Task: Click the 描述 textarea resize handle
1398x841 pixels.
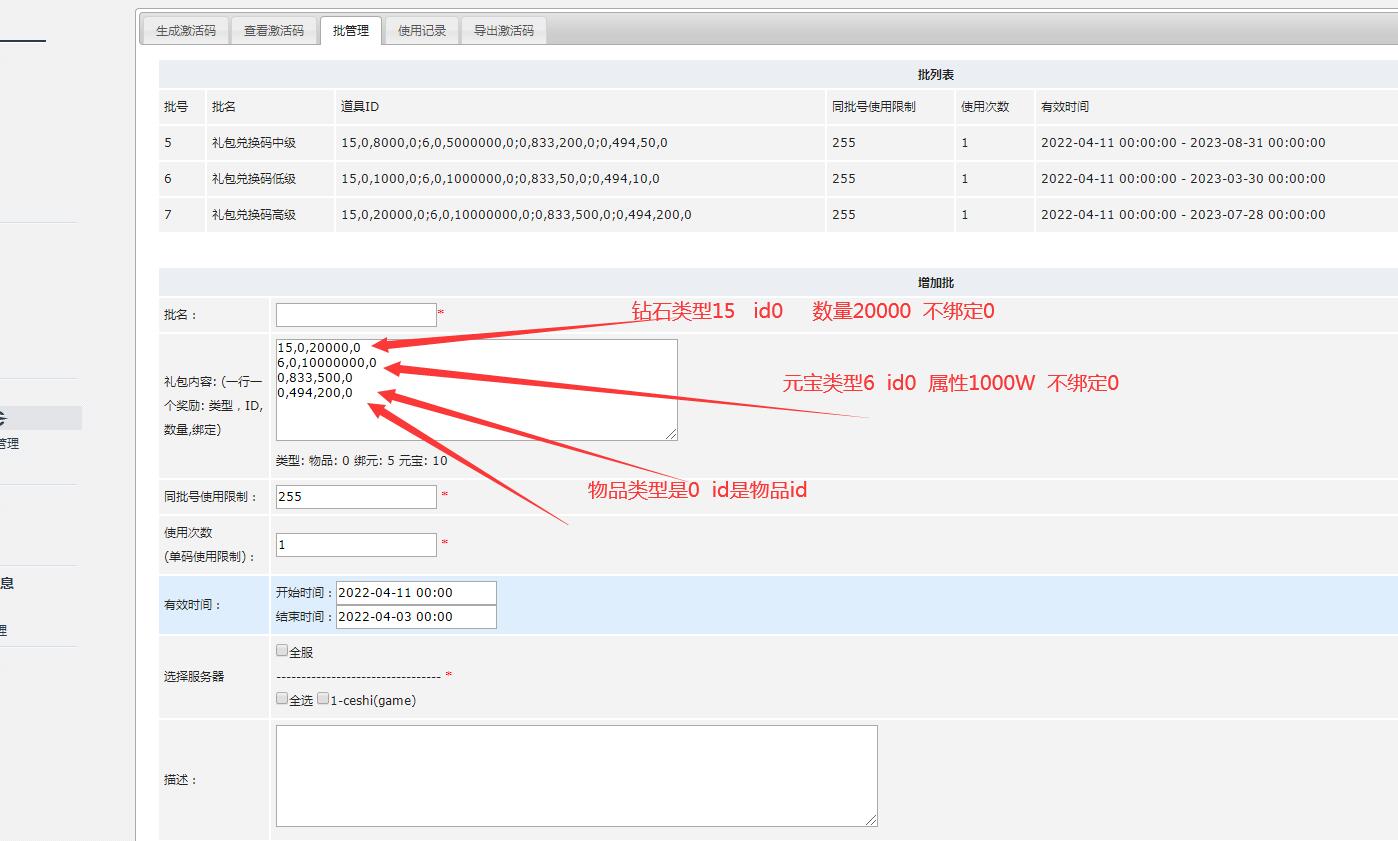Action: point(872,820)
